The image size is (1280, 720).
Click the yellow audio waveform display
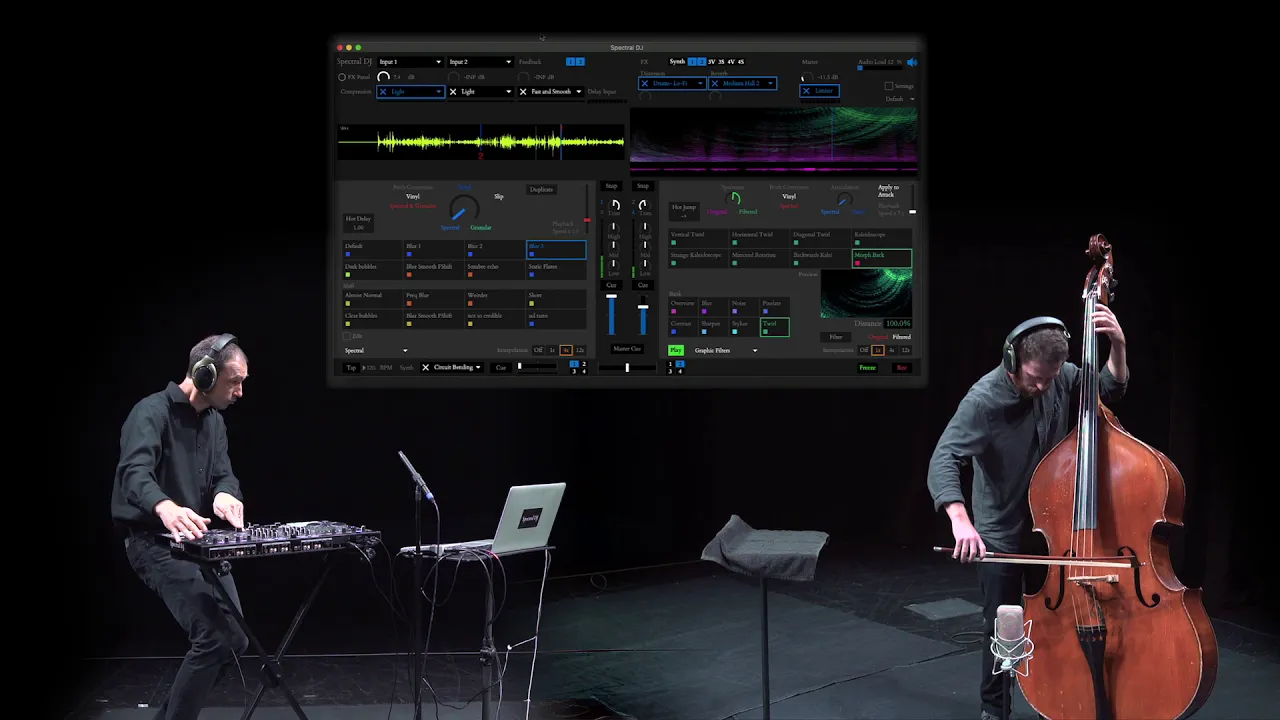coord(481,142)
